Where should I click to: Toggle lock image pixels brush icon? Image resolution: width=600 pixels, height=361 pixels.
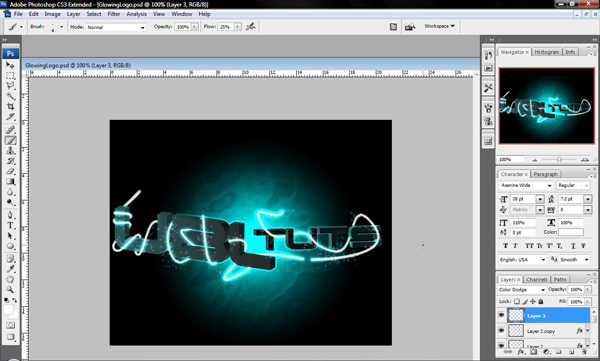(525, 301)
